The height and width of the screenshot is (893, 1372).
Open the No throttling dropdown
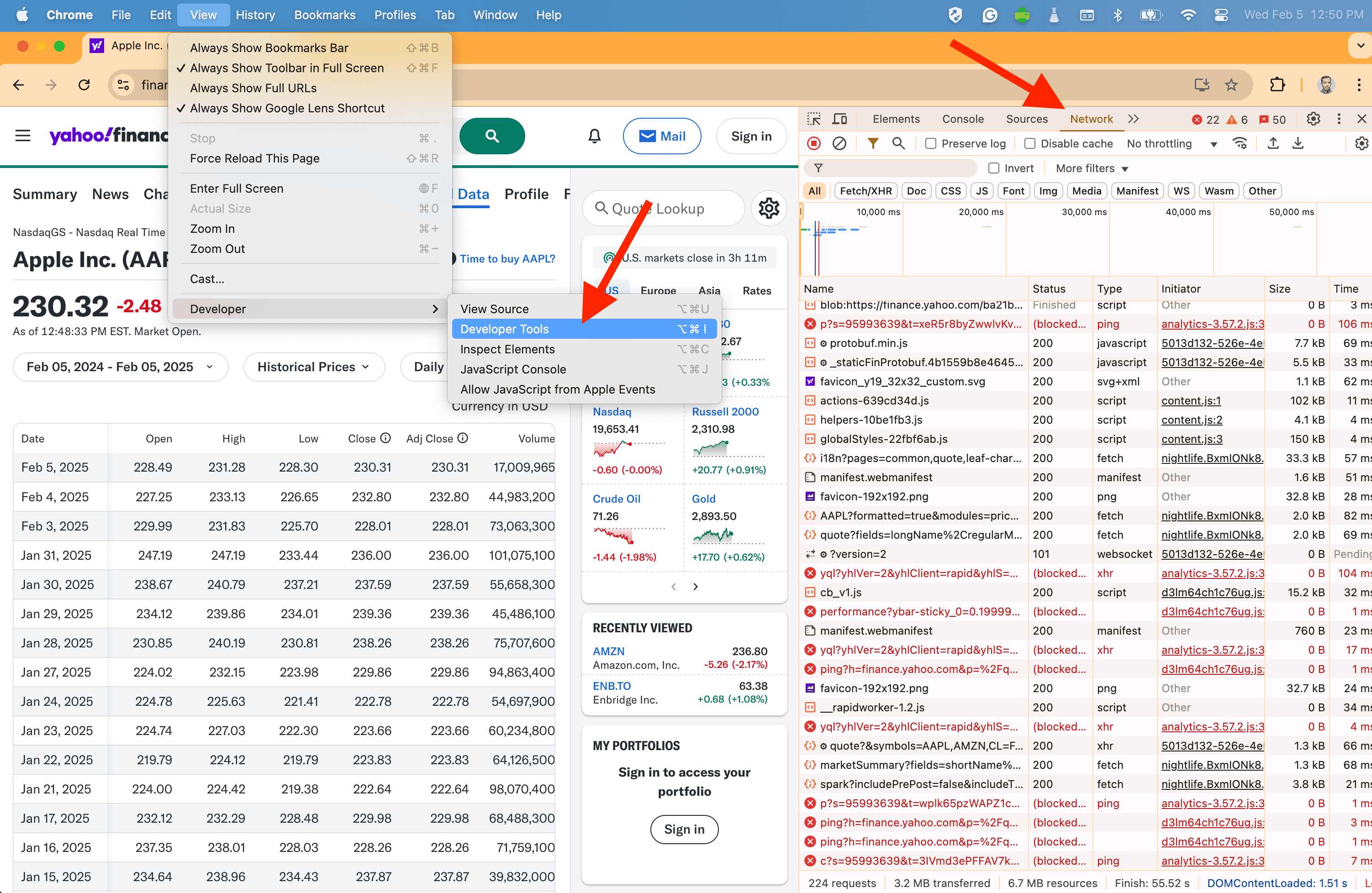(1171, 143)
